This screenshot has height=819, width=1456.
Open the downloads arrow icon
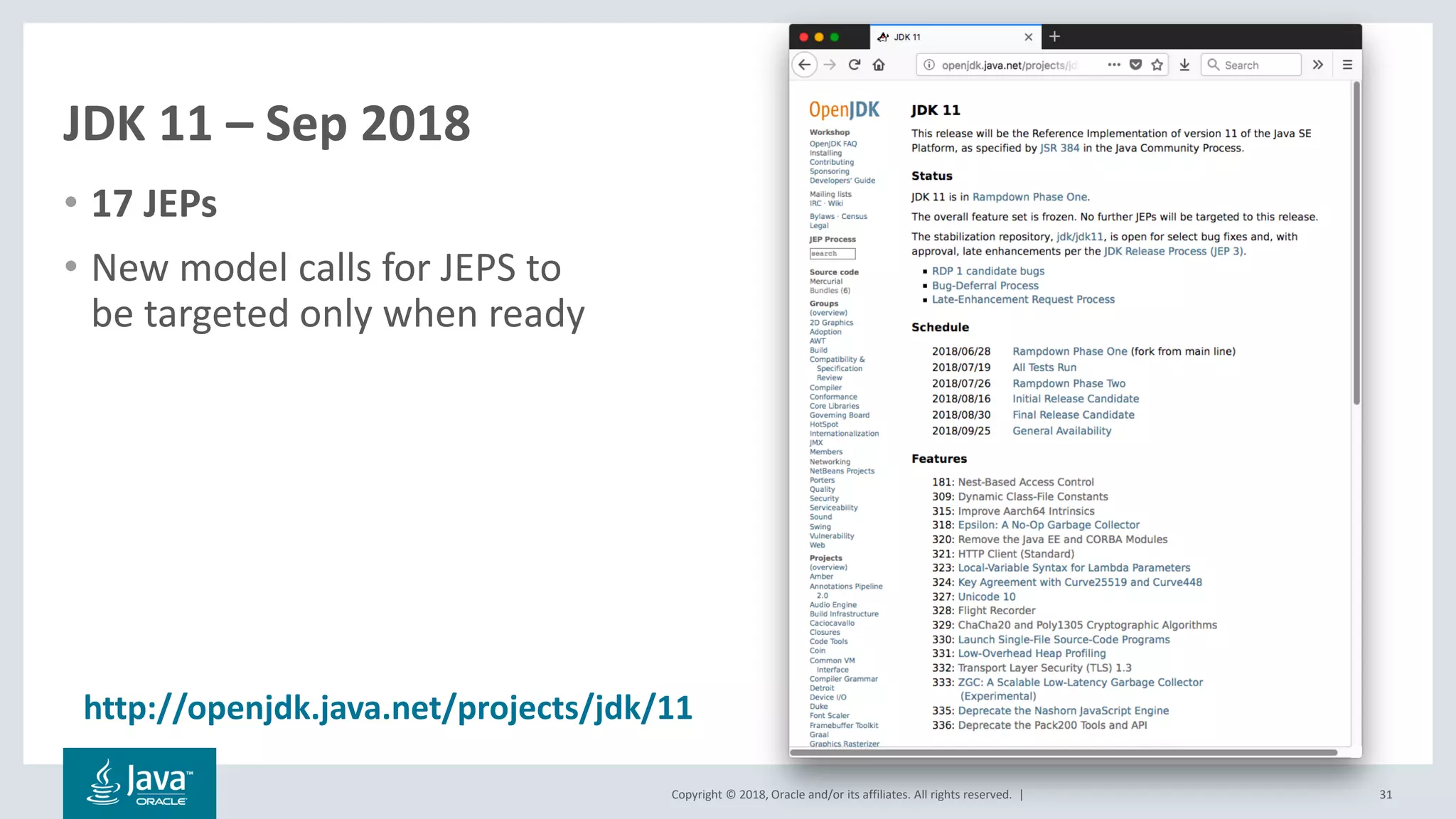[1184, 65]
